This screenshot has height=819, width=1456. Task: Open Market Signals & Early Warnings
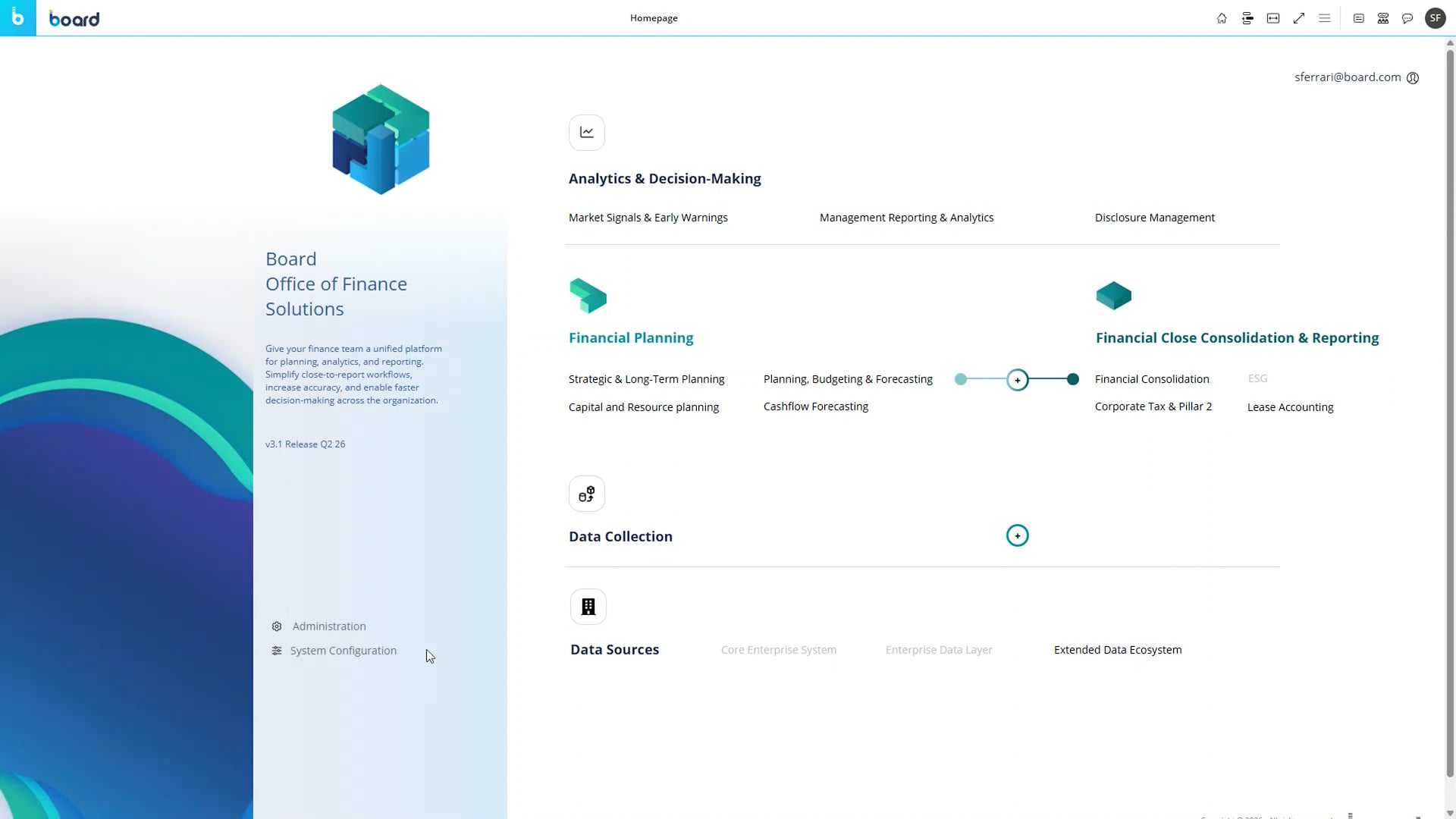[648, 218]
